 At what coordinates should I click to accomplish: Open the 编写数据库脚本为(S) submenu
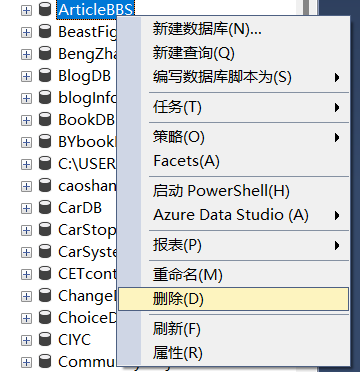(233, 77)
